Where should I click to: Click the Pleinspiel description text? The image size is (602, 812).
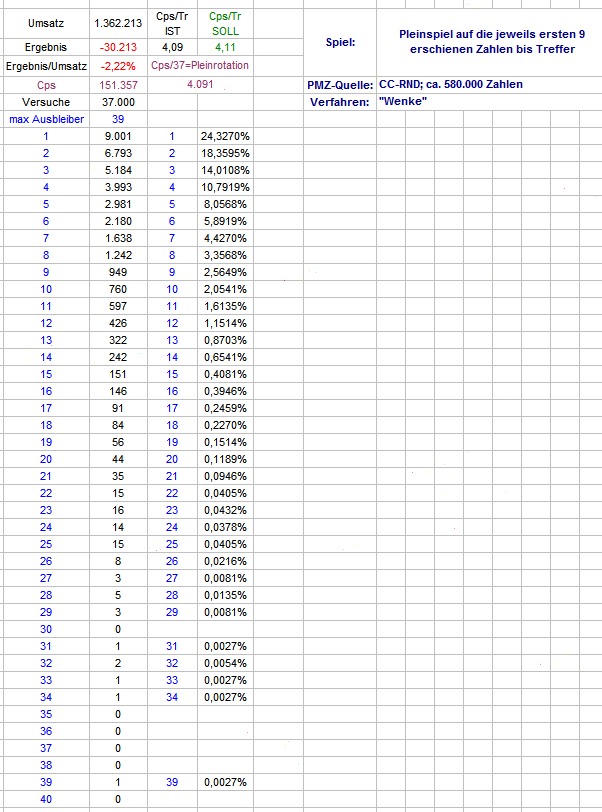[492, 41]
